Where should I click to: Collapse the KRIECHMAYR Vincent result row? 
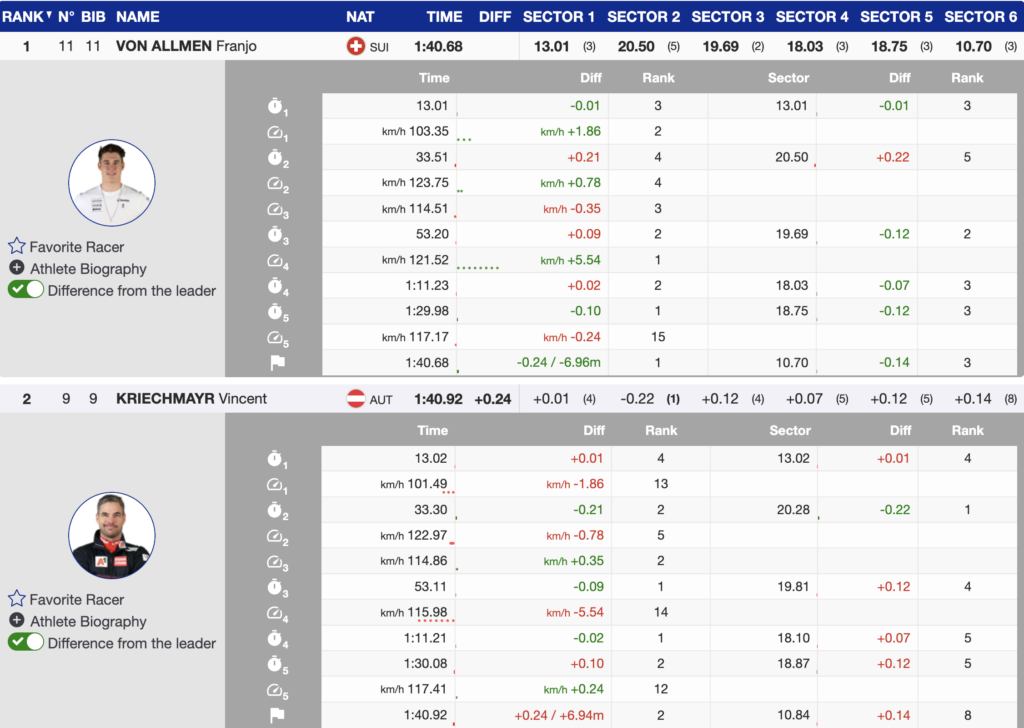pos(191,399)
